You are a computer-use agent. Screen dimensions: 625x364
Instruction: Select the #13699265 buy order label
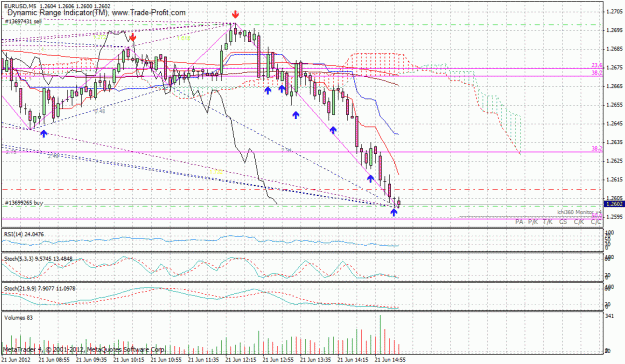coord(24,203)
